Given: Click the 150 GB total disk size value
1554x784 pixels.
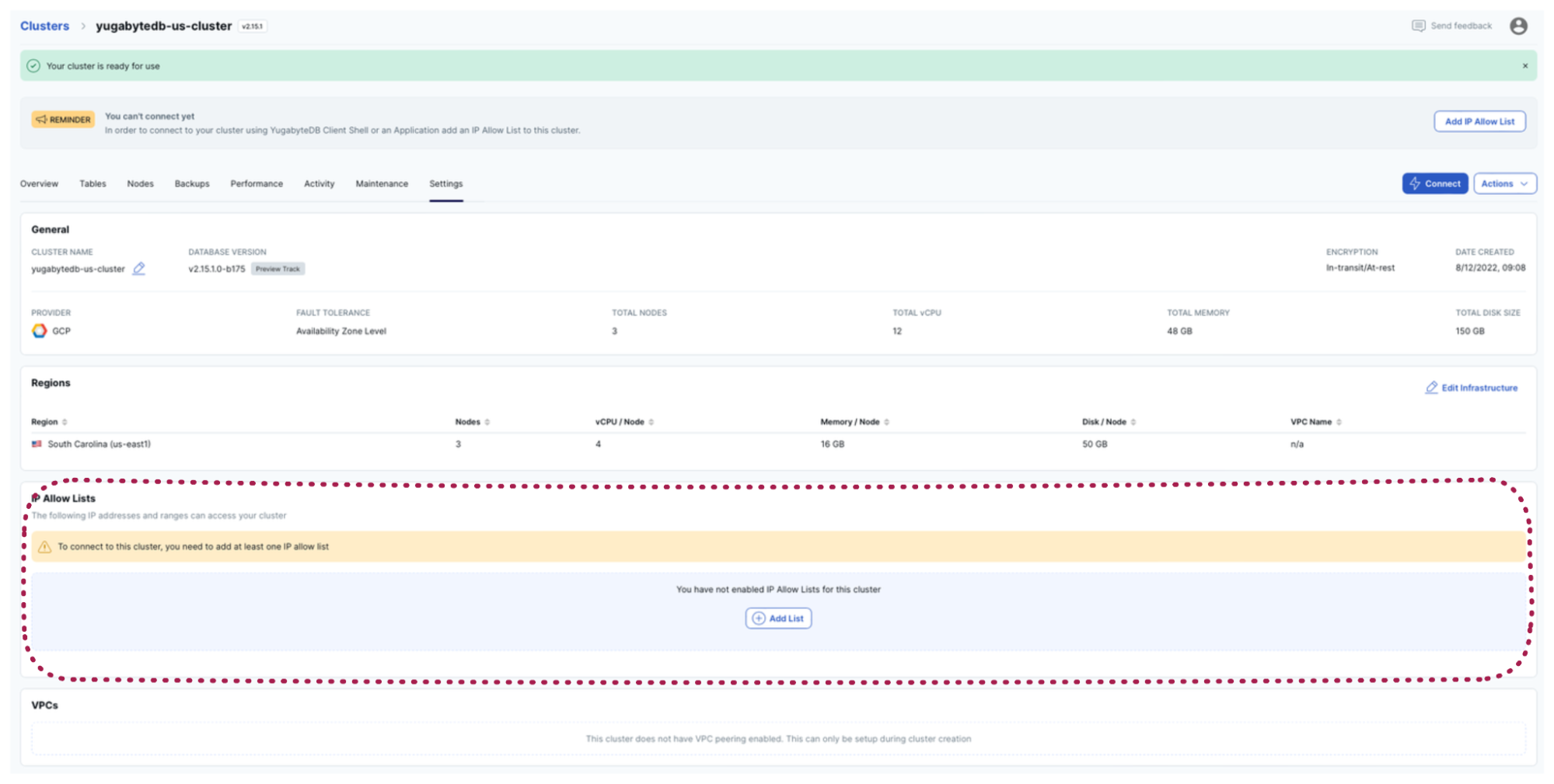Looking at the screenshot, I should click(x=1469, y=331).
